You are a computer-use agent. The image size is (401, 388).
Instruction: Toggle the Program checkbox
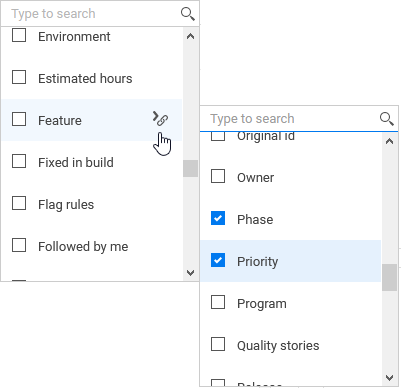pos(218,302)
